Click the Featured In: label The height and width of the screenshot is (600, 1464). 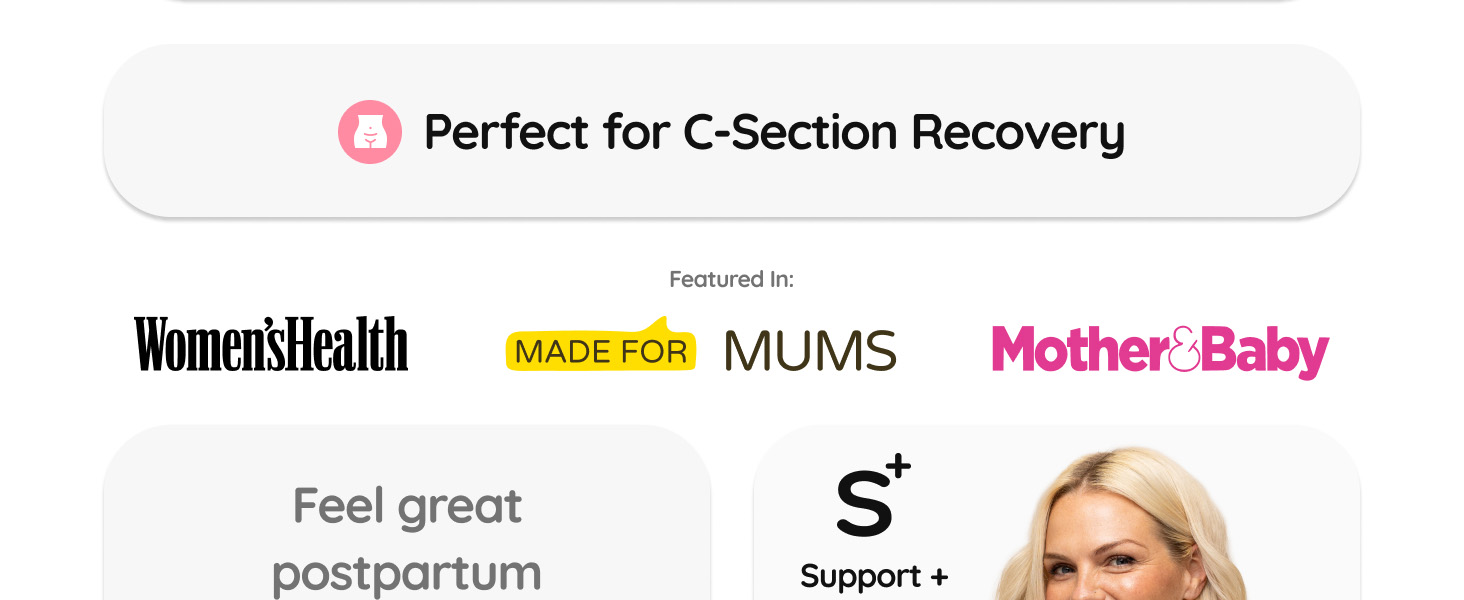point(731,280)
